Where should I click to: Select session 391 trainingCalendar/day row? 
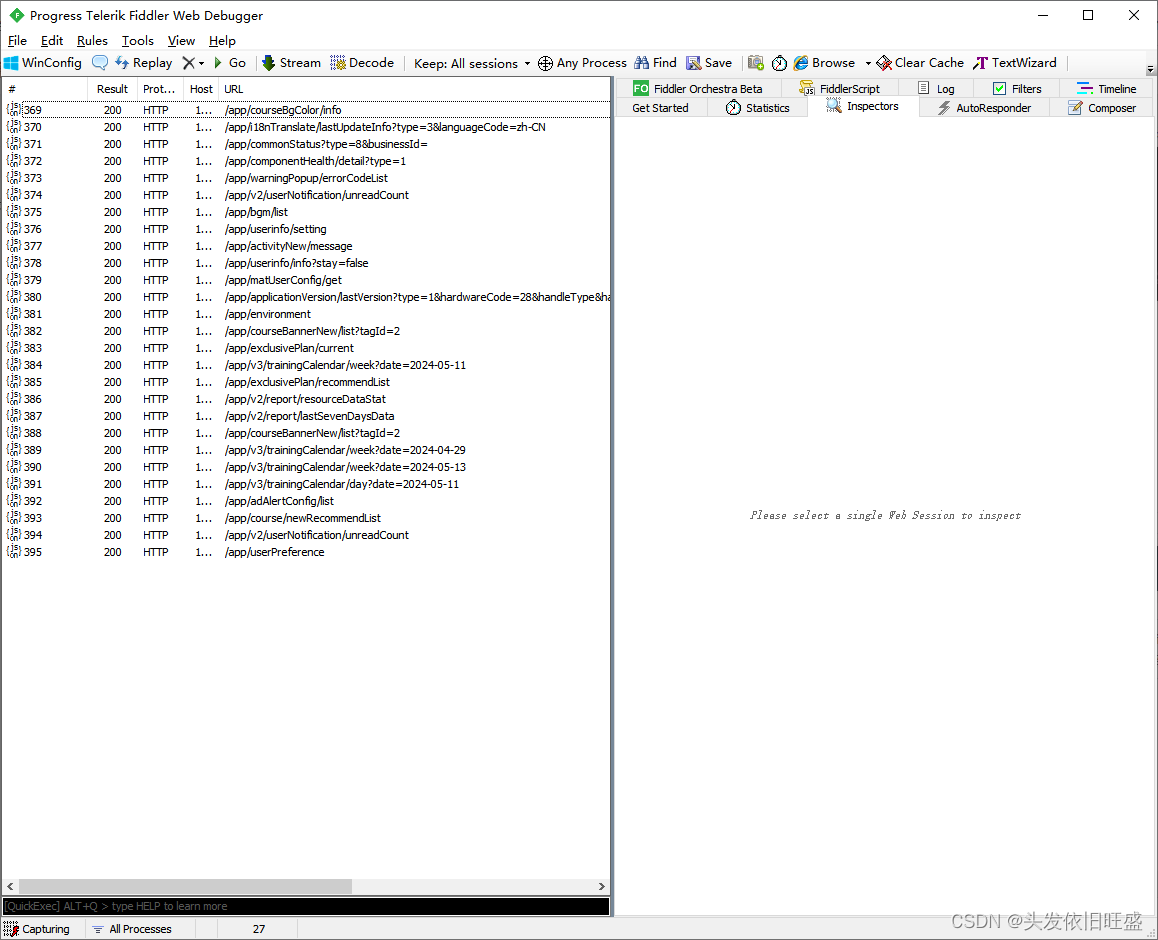click(306, 484)
